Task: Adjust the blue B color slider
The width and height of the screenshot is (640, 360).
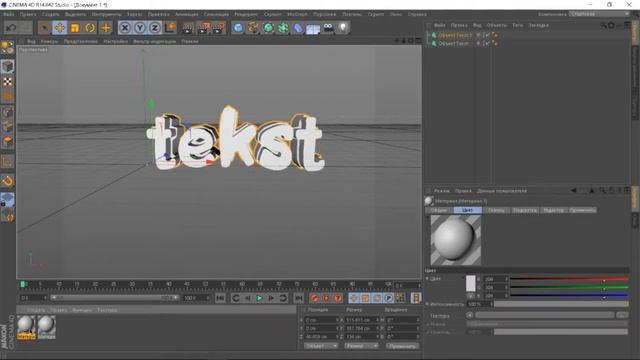Action: pos(569,296)
